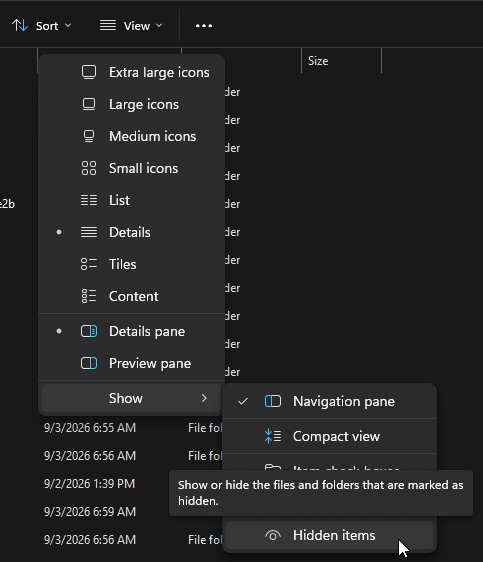The height and width of the screenshot is (562, 483).
Task: Pick the Small icons grid icon
Action: [89, 168]
